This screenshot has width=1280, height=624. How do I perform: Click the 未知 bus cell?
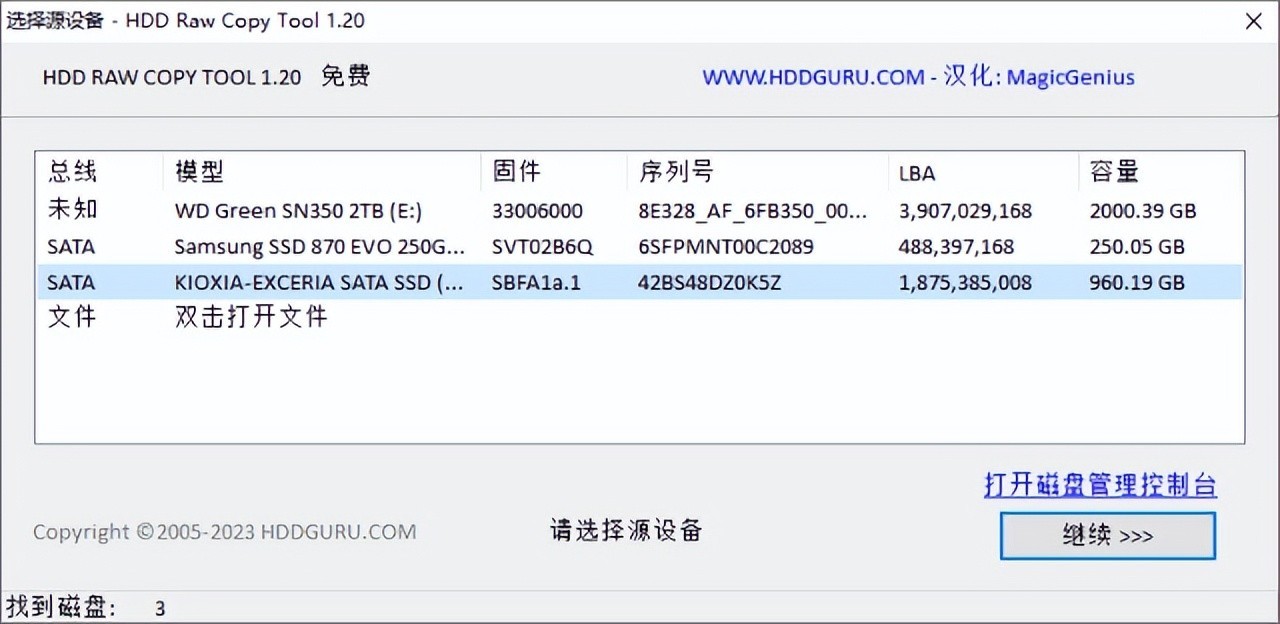tap(72, 210)
